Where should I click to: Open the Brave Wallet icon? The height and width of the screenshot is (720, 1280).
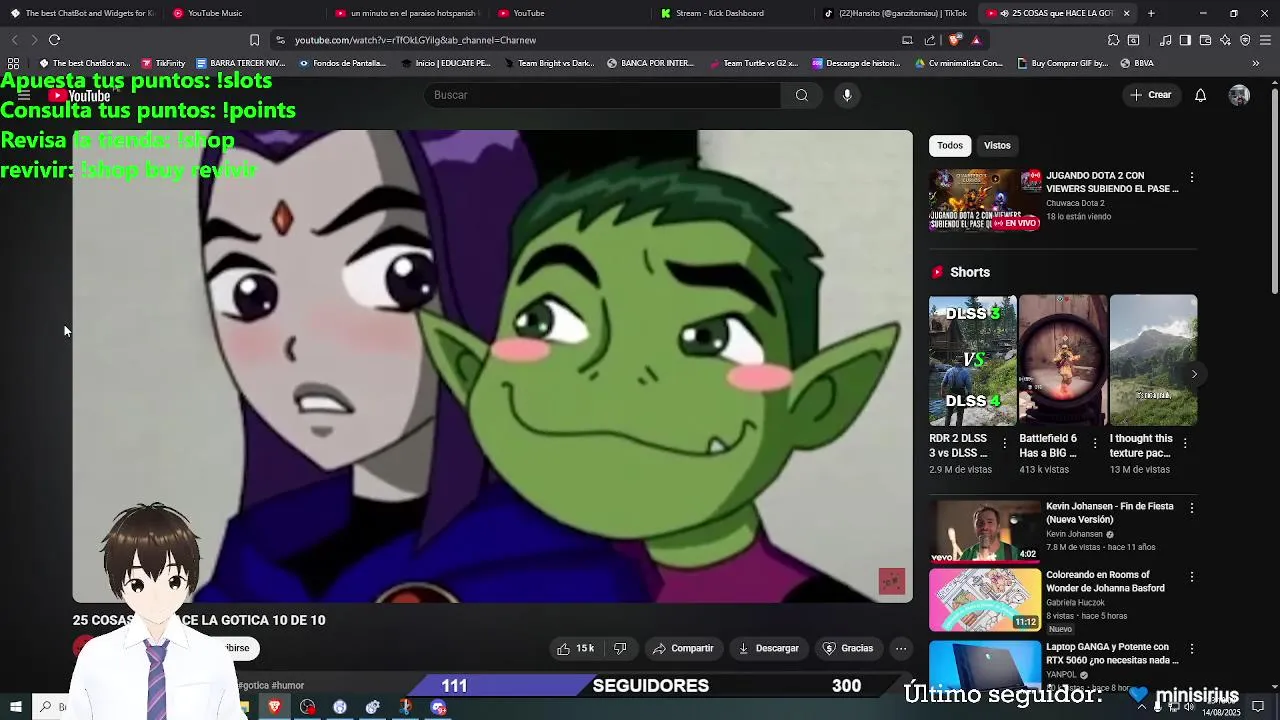click(x=1205, y=40)
